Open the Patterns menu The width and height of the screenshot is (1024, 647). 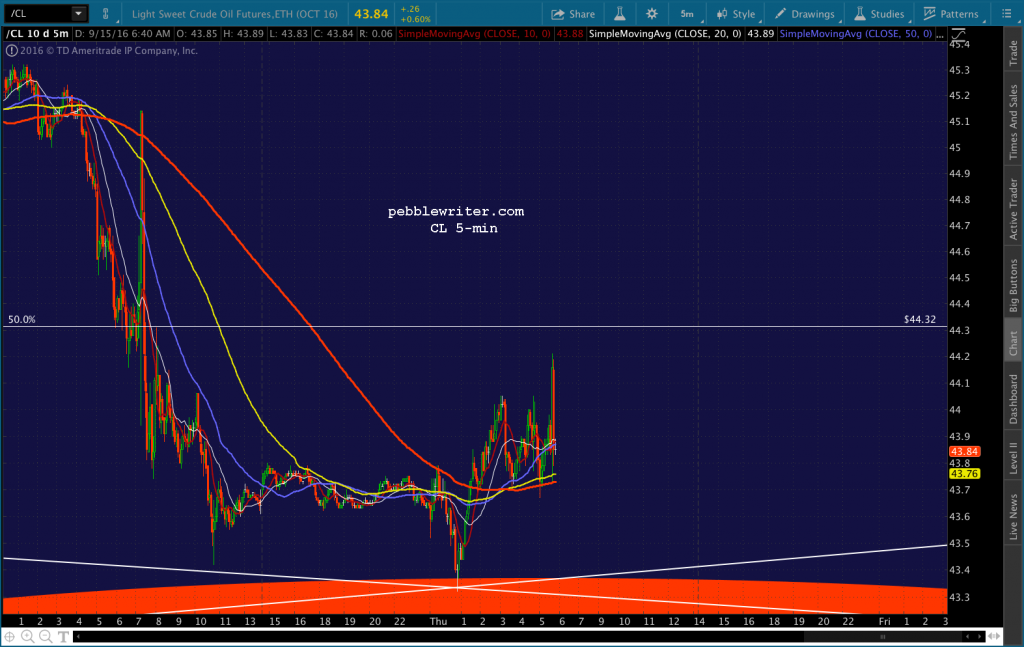[x=952, y=14]
